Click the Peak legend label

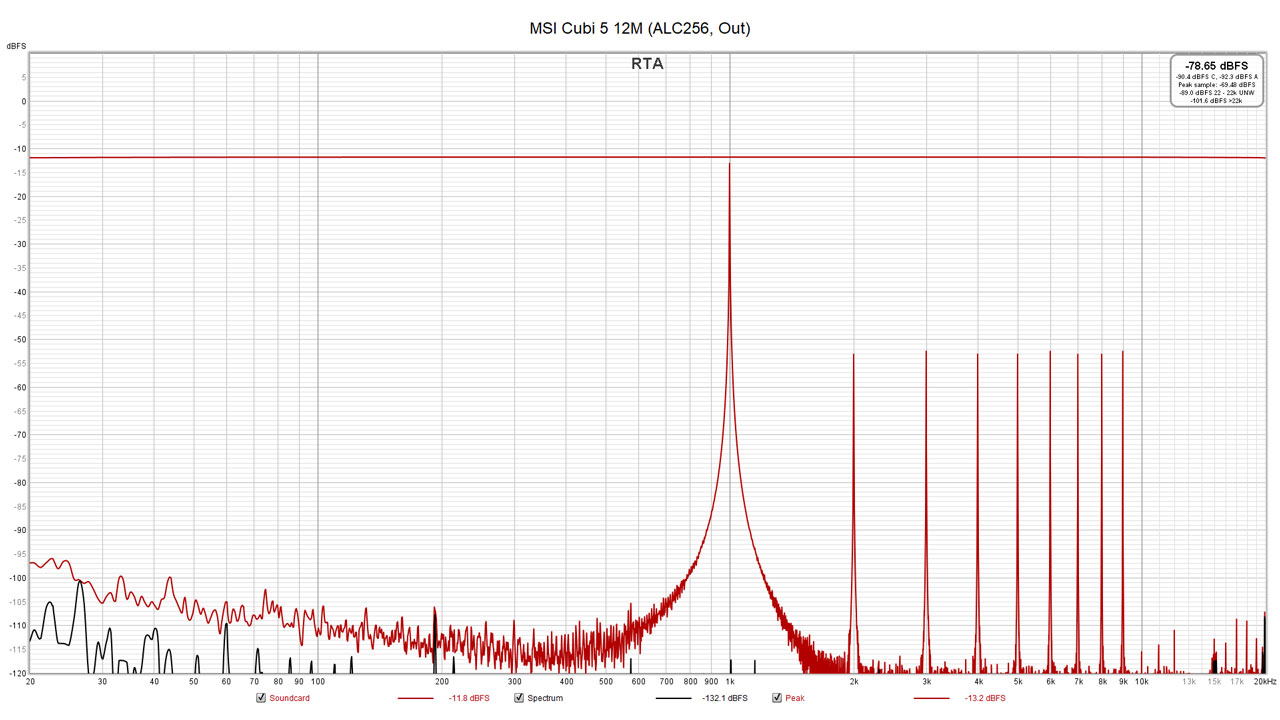(795, 698)
